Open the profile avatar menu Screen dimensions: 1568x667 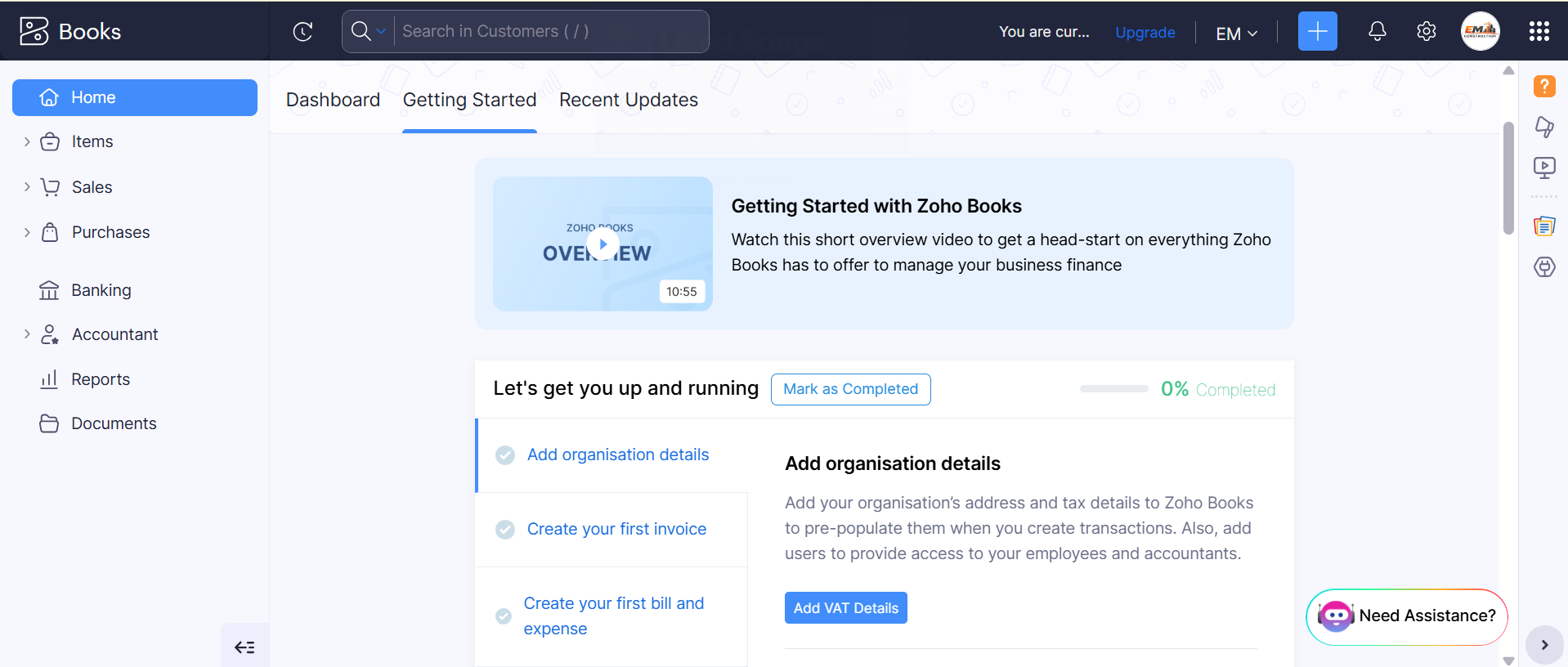1480,31
